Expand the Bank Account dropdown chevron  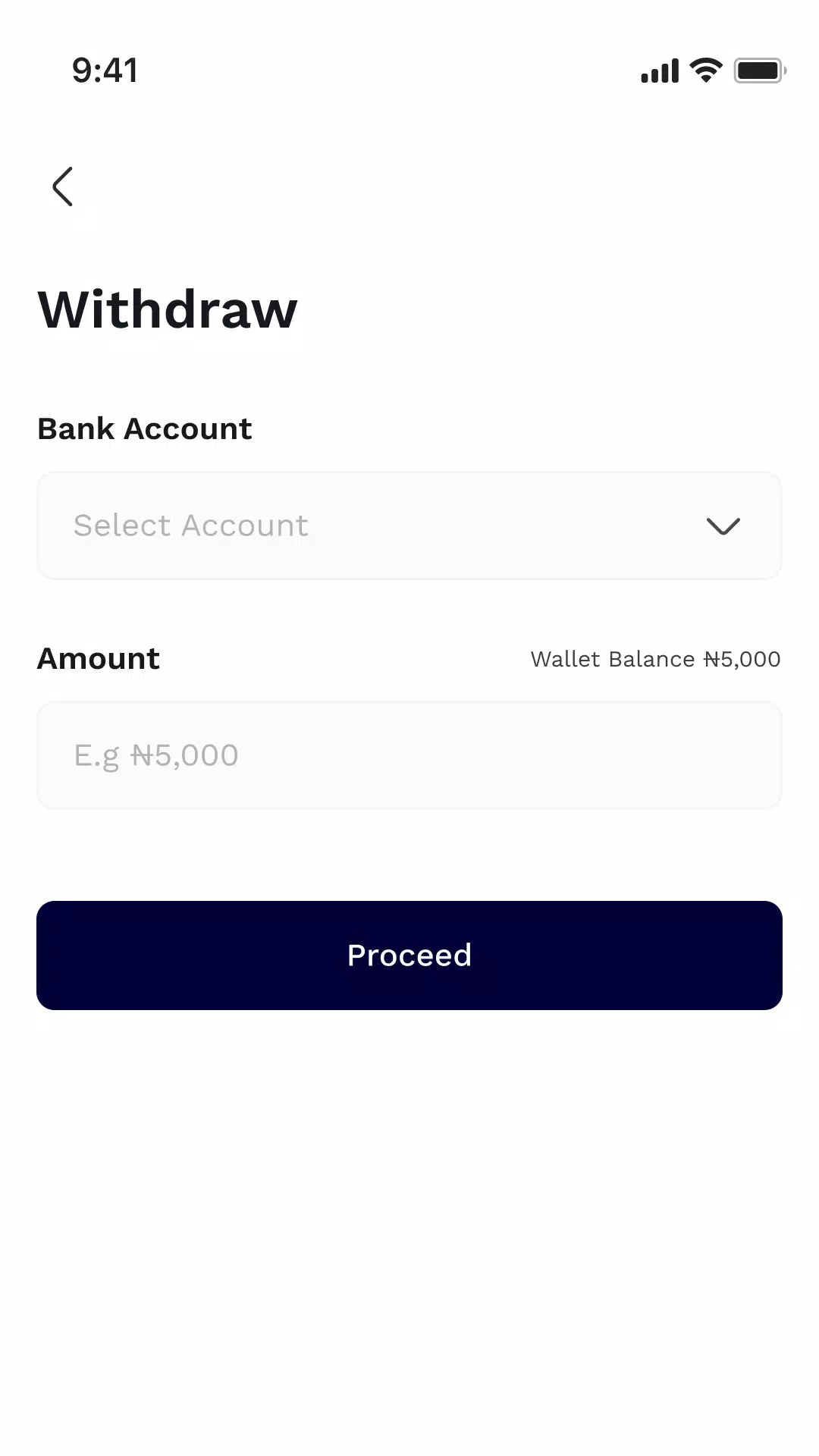pyautogui.click(x=723, y=526)
